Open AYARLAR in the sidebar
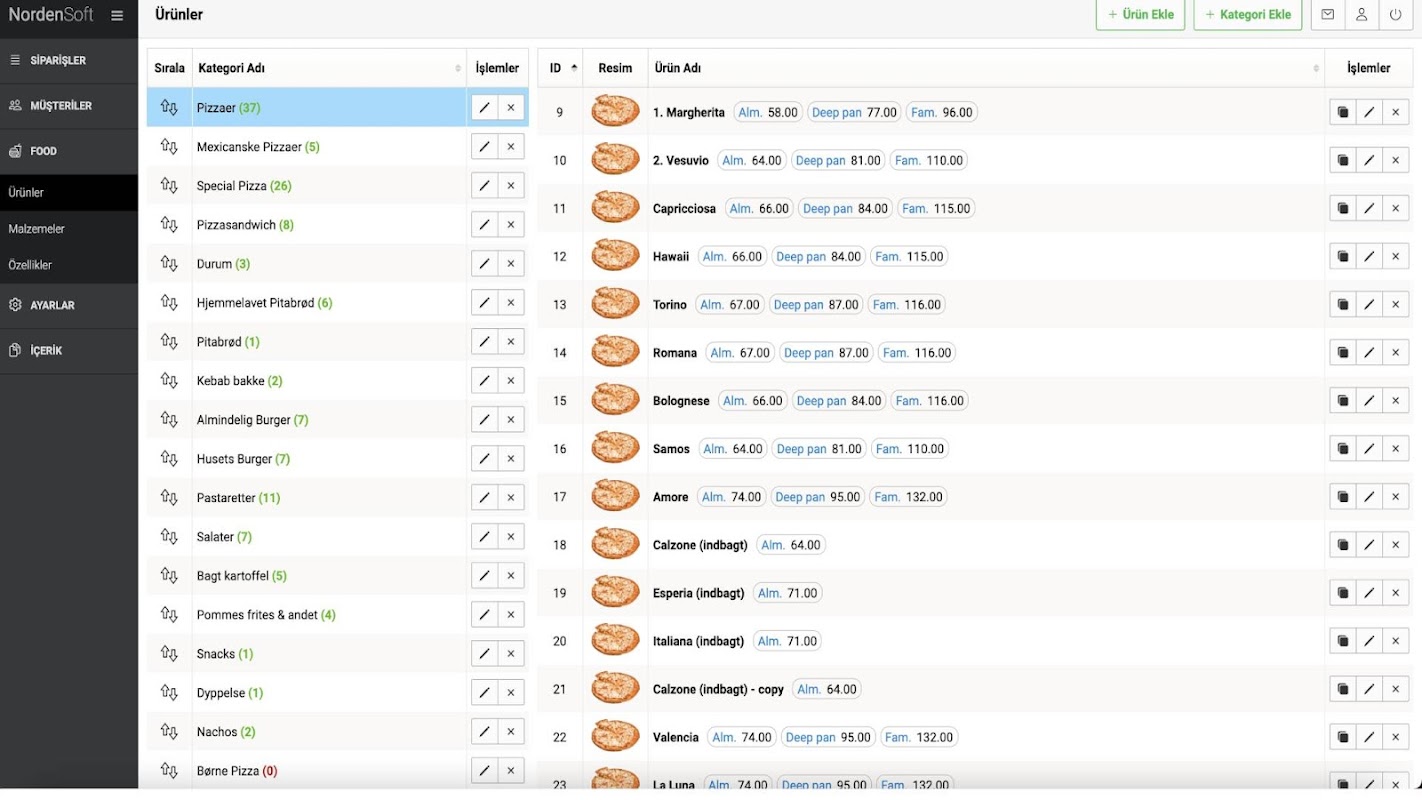The image size is (1422, 800). [x=69, y=306]
